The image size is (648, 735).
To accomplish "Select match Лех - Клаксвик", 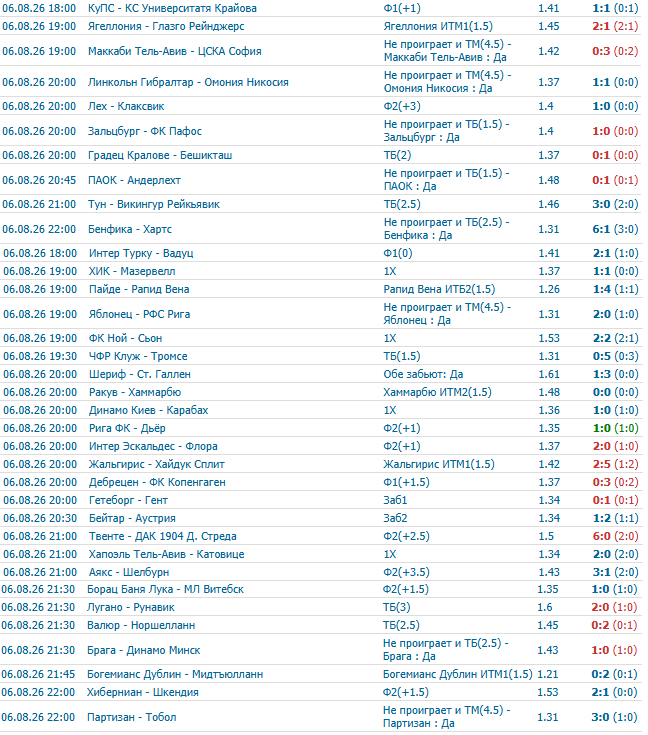I will pos(126,106).
